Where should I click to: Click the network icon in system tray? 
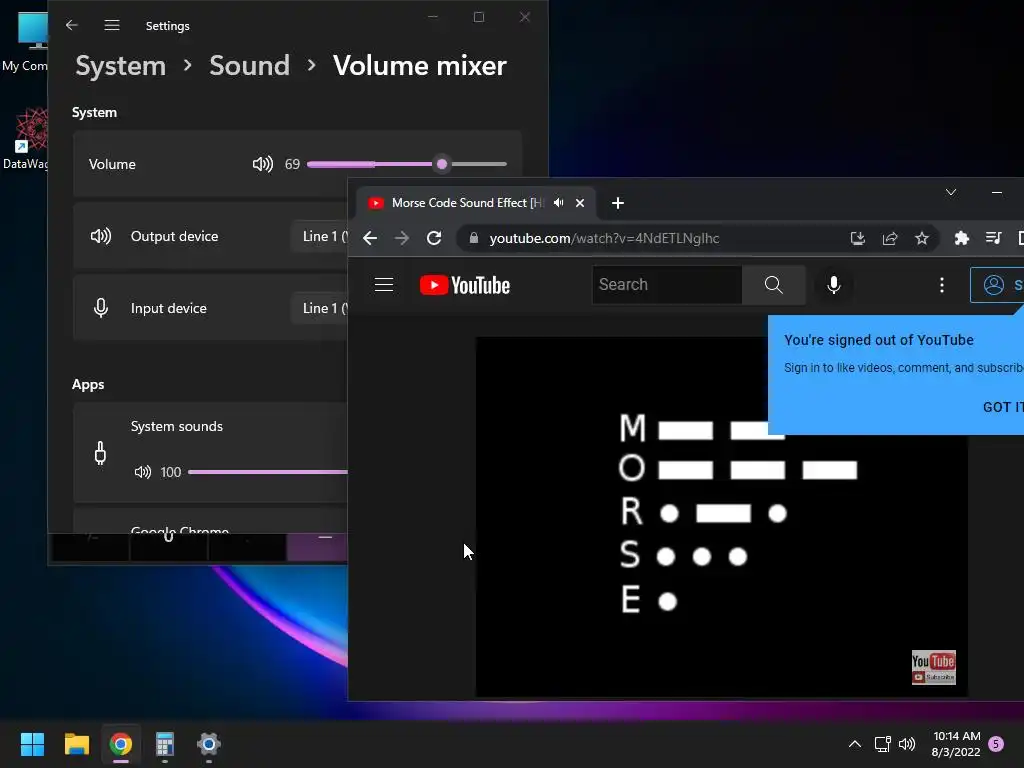[882, 744]
